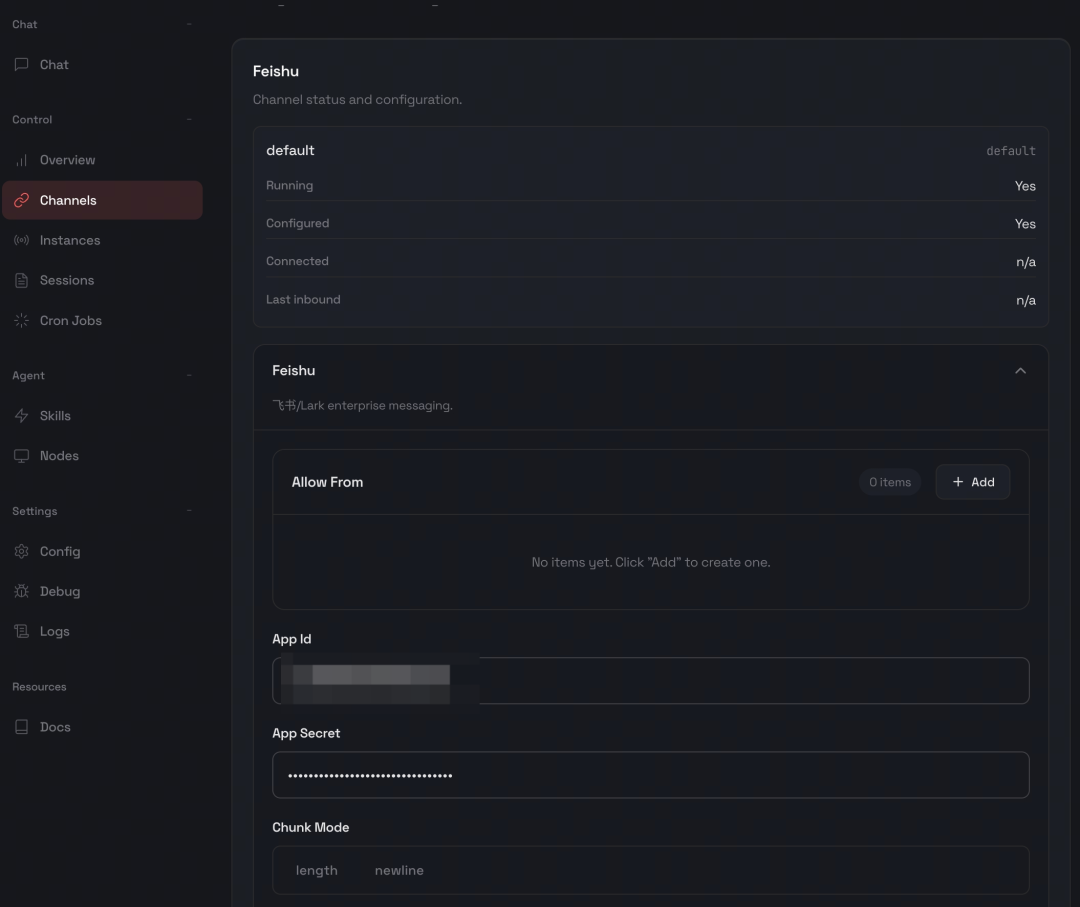Focus the App Secret field
Viewport: 1080px width, 907px height.
(650, 775)
